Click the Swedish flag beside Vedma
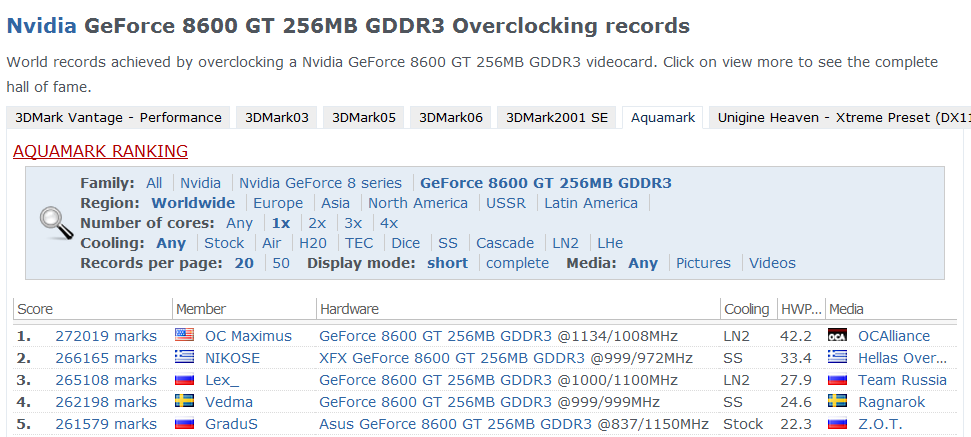971x437 pixels. (185, 402)
